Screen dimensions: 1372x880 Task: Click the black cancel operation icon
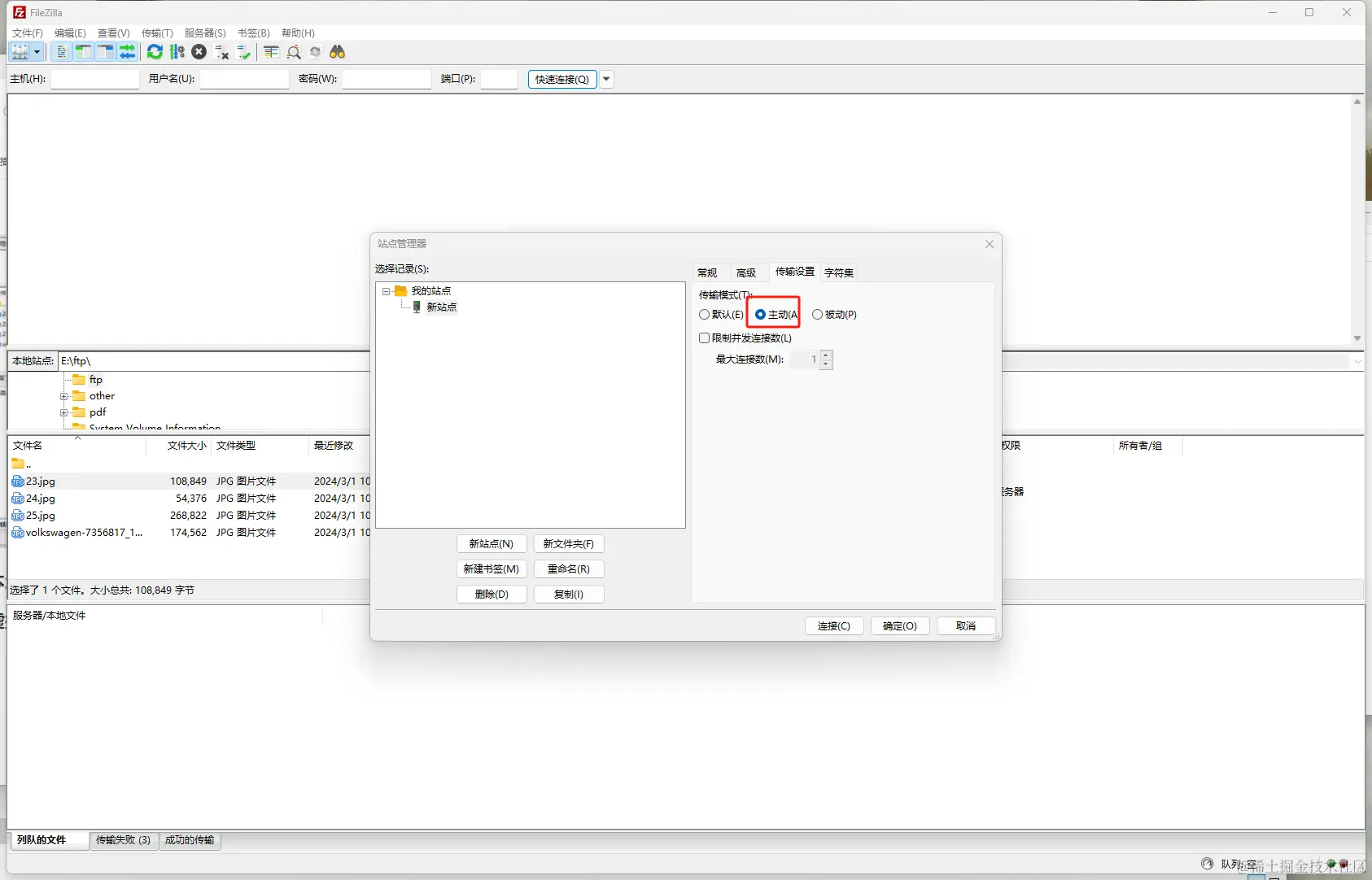coord(199,52)
